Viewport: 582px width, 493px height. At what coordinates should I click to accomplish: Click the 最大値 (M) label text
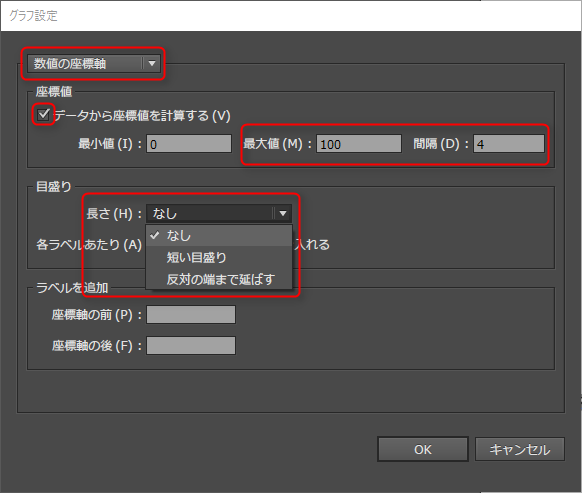pyautogui.click(x=277, y=144)
